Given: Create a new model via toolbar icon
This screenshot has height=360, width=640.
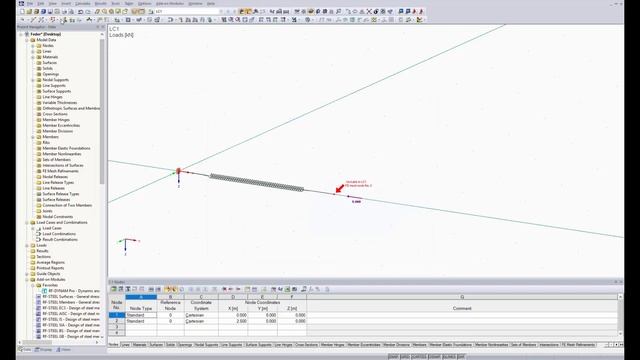Looking at the screenshot, I should click(22, 12).
